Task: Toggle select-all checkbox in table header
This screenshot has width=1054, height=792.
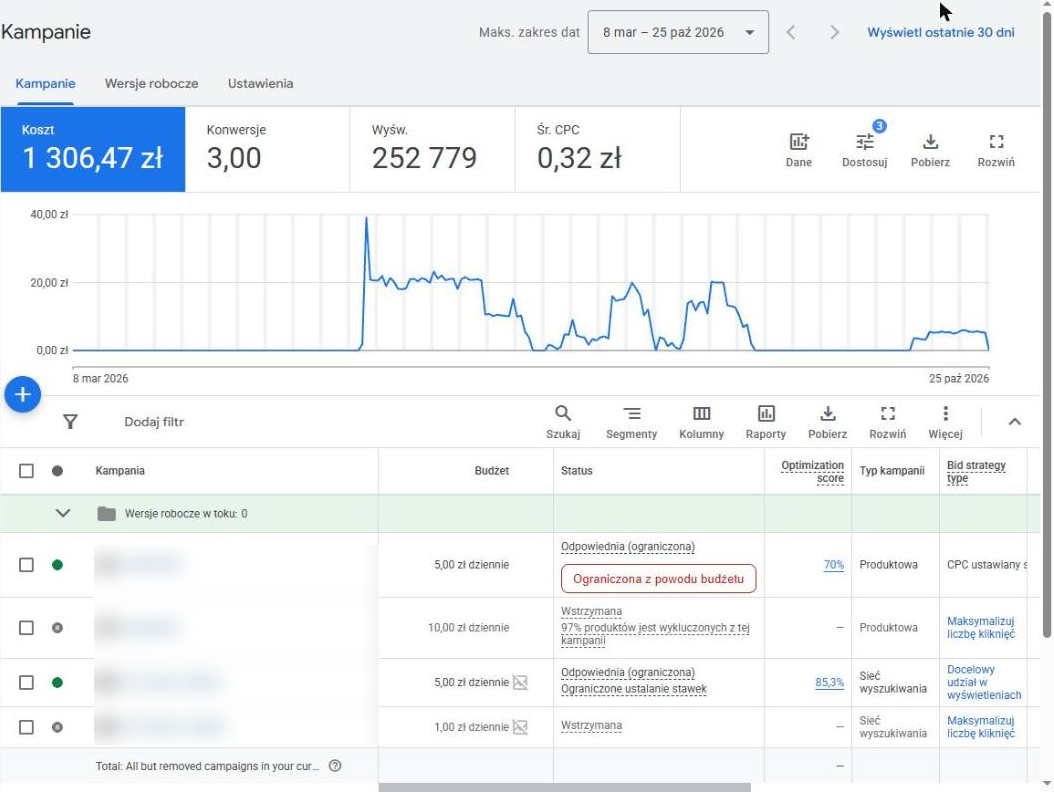Action: coord(26,471)
